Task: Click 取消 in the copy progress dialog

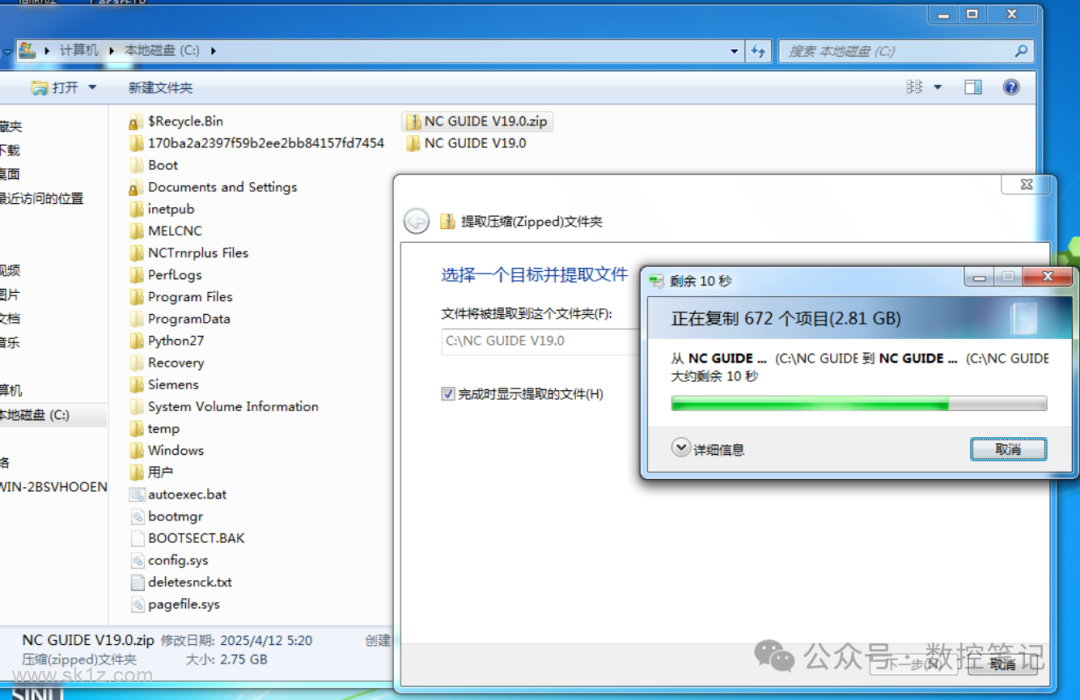Action: coord(1008,449)
